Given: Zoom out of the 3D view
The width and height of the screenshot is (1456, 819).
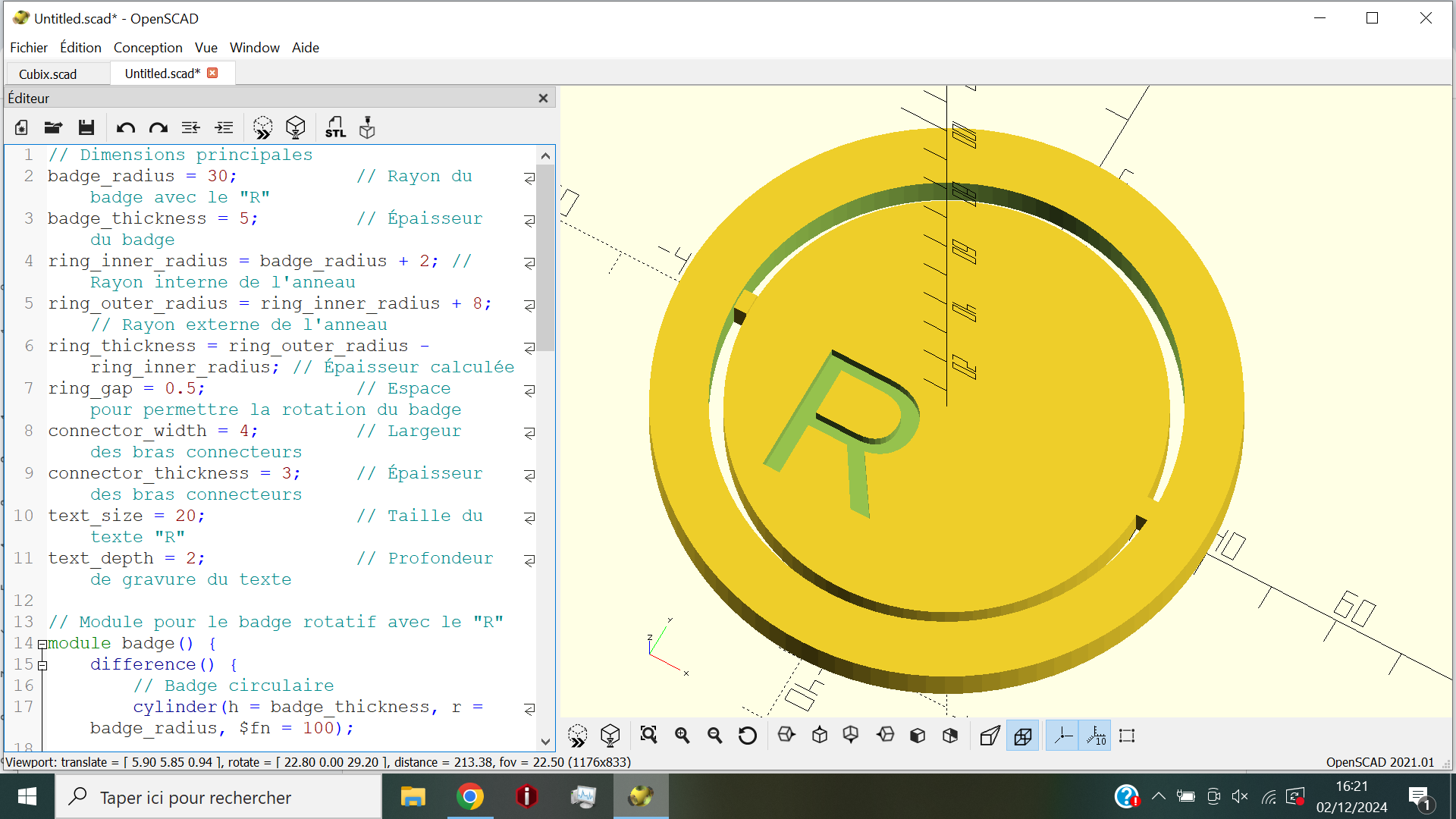Looking at the screenshot, I should [x=714, y=736].
